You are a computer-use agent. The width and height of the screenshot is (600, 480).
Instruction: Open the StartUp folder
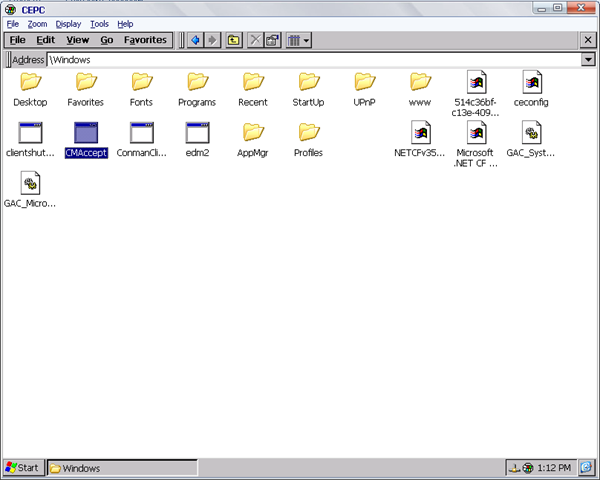(x=308, y=90)
